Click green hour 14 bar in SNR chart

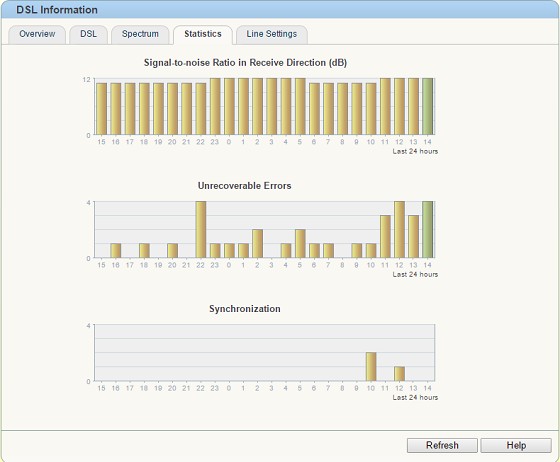tap(428, 106)
